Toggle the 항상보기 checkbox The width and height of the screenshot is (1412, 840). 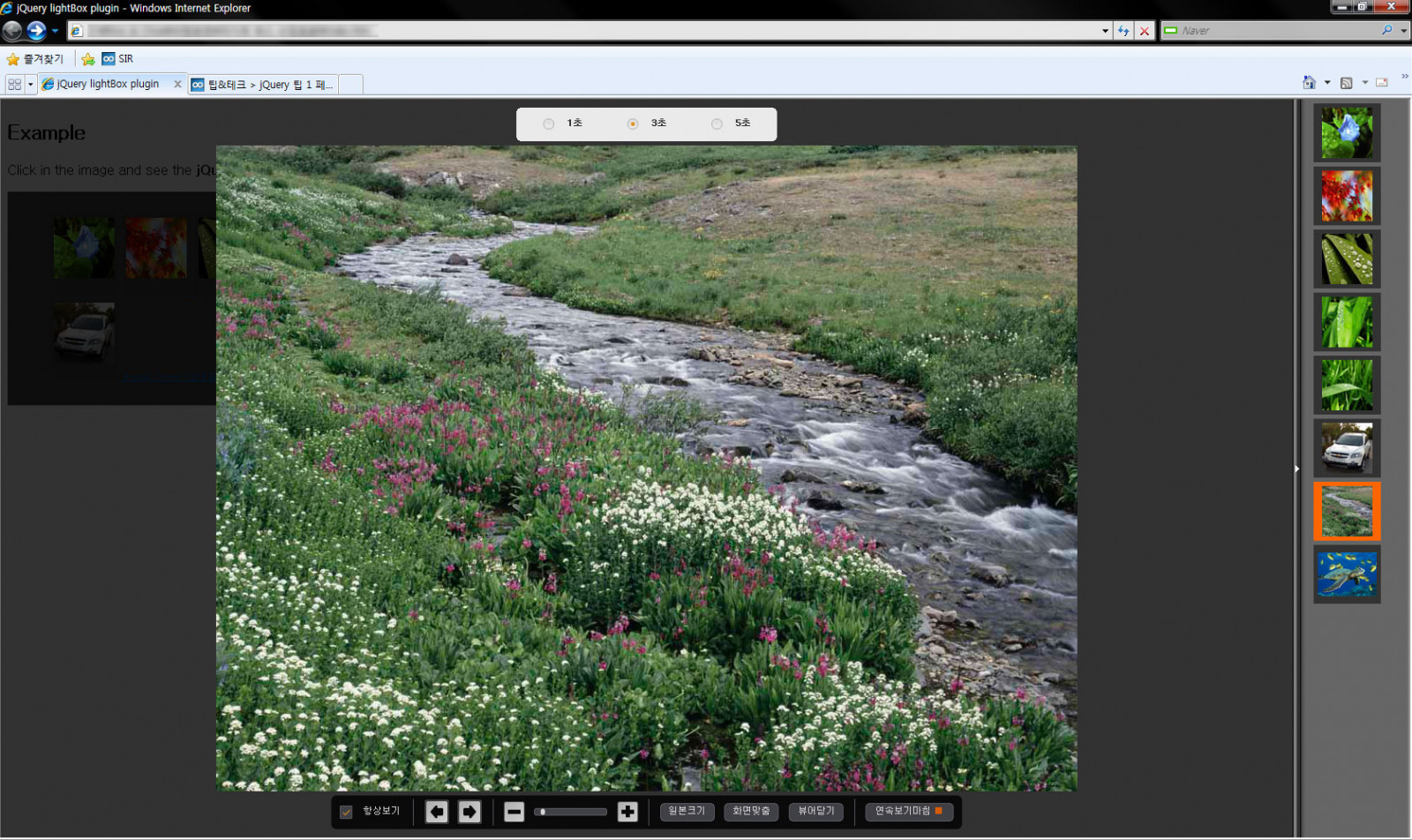(346, 813)
